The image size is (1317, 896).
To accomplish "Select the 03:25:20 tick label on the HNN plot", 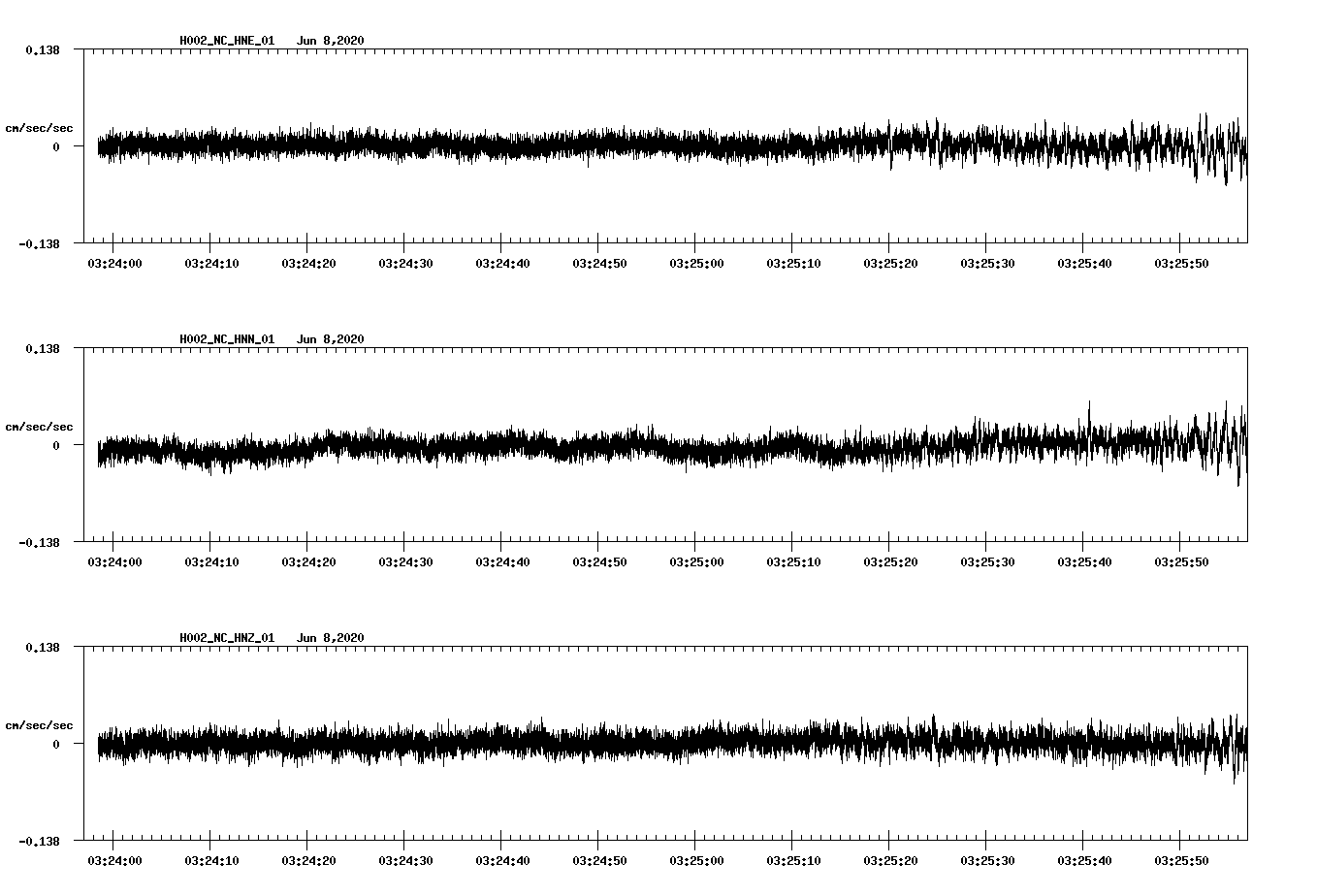I will tap(890, 561).
